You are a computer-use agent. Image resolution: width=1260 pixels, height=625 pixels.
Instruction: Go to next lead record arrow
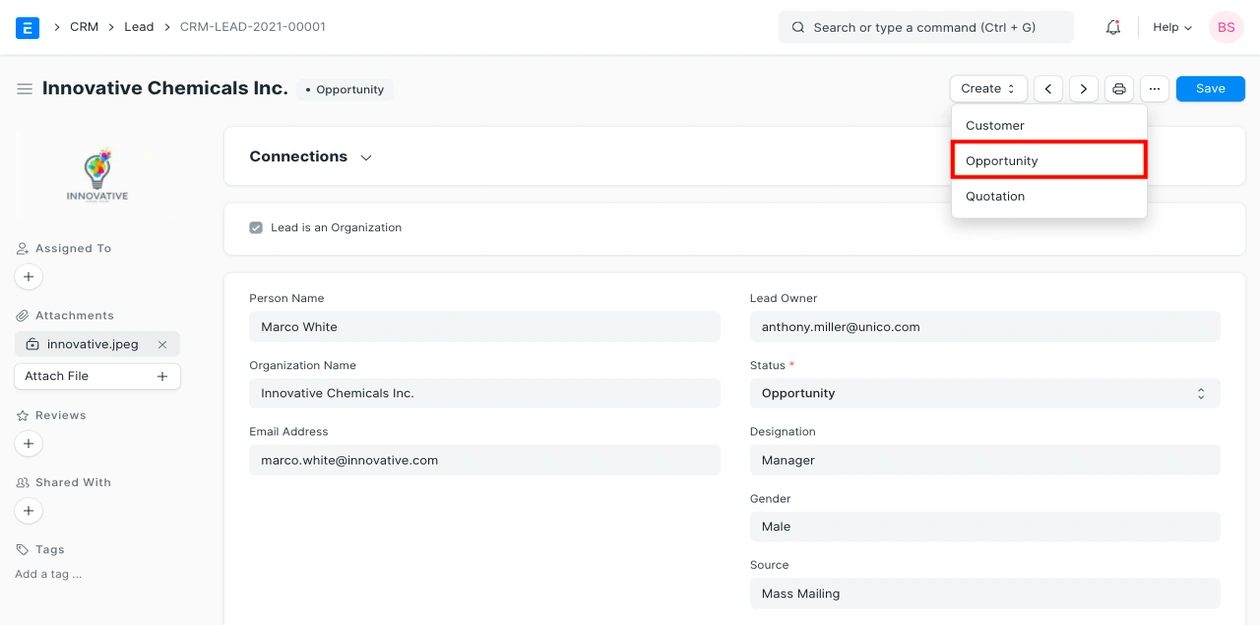1083,89
